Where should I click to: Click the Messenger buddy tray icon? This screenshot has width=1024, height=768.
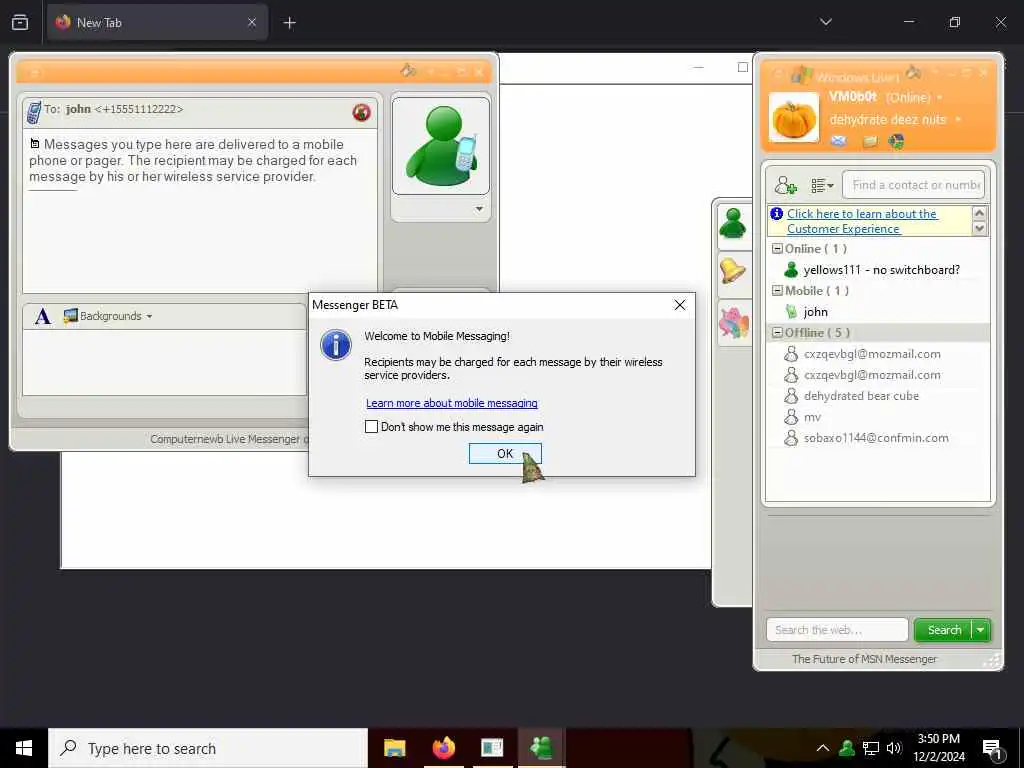847,748
